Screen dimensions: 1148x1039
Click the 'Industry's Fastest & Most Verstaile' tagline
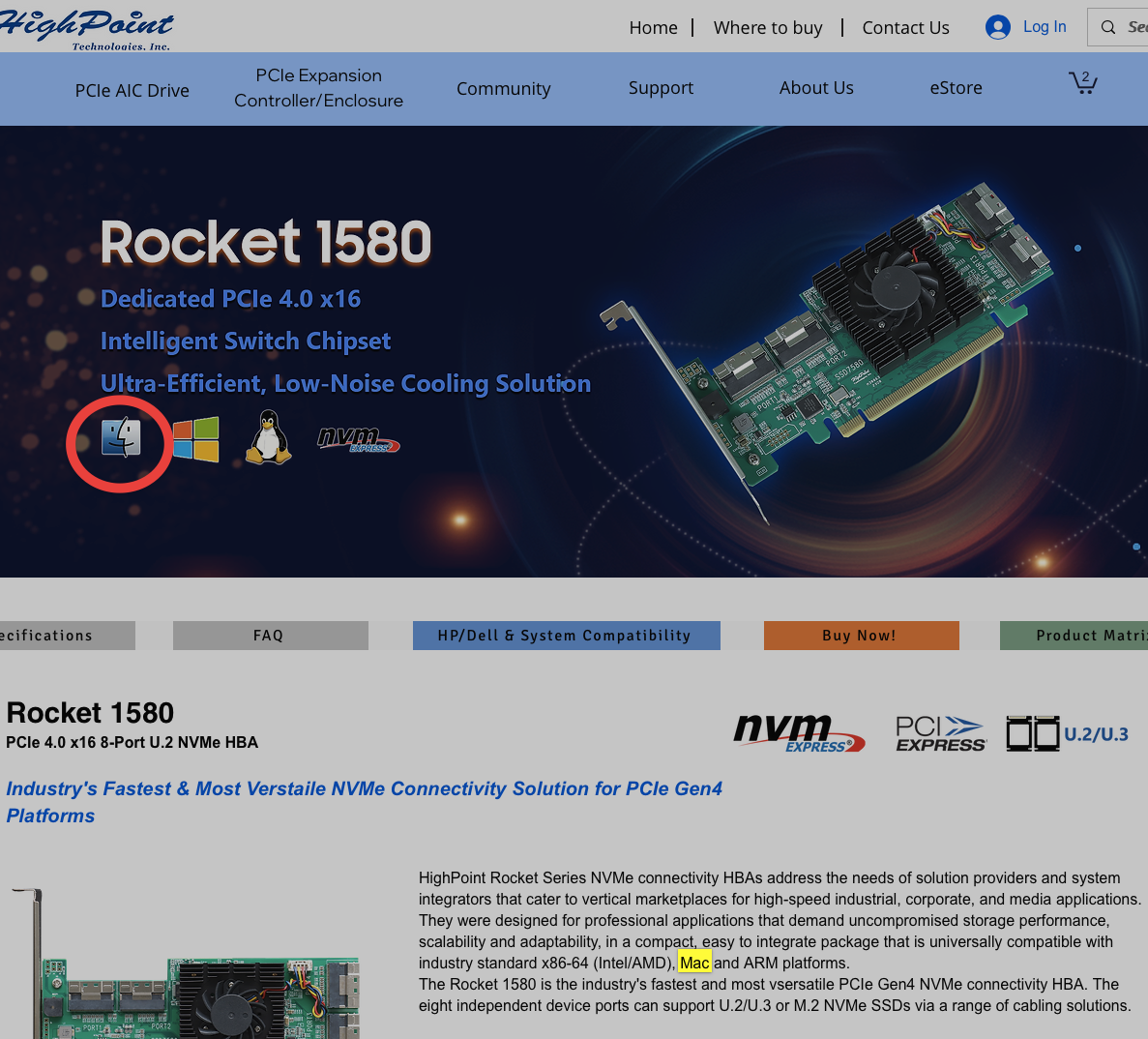tap(364, 802)
